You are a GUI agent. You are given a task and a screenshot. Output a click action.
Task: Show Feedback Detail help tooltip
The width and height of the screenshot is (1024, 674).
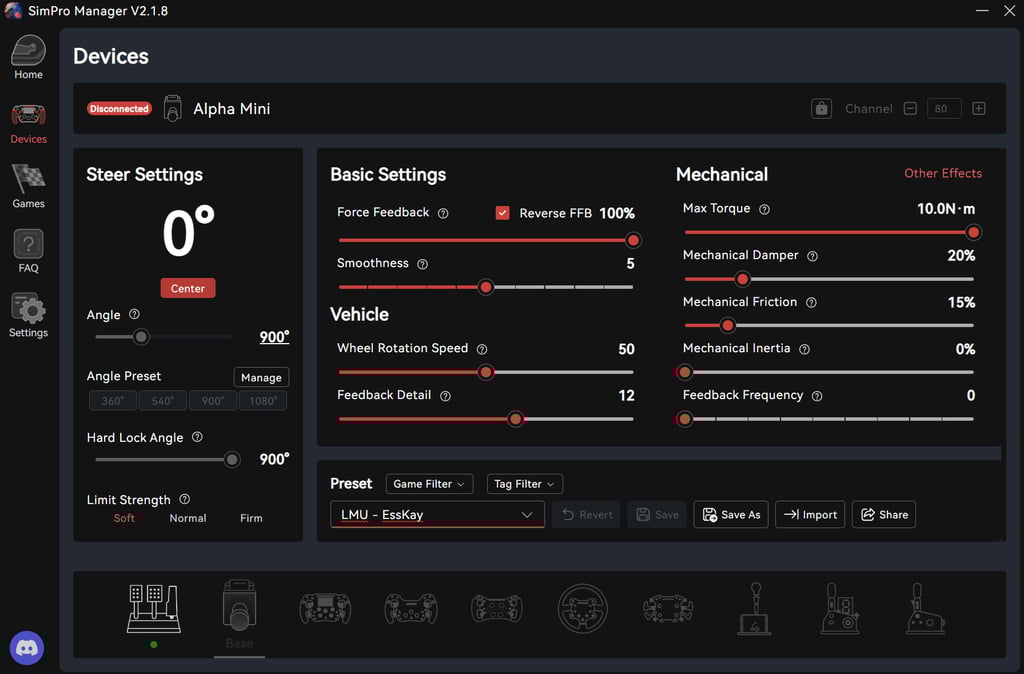tap(445, 396)
